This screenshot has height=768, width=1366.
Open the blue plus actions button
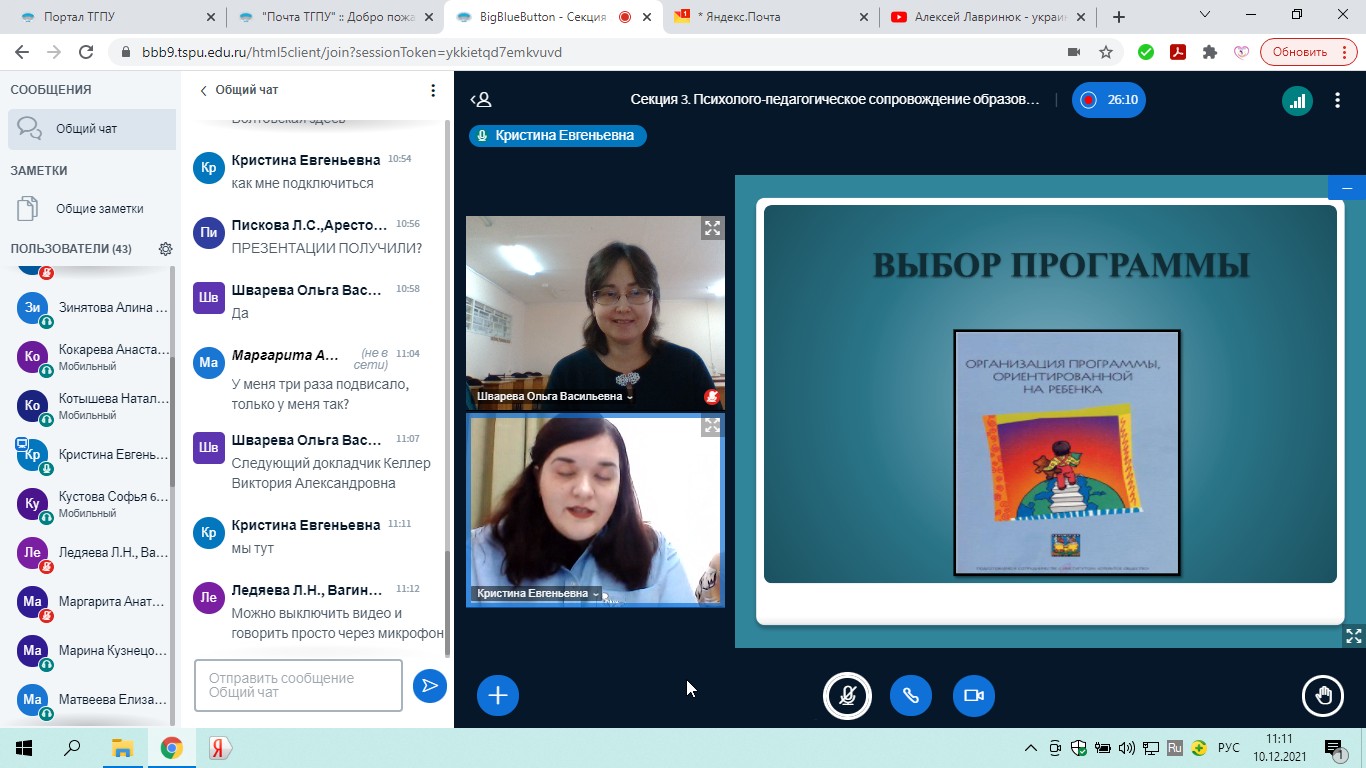click(x=498, y=695)
